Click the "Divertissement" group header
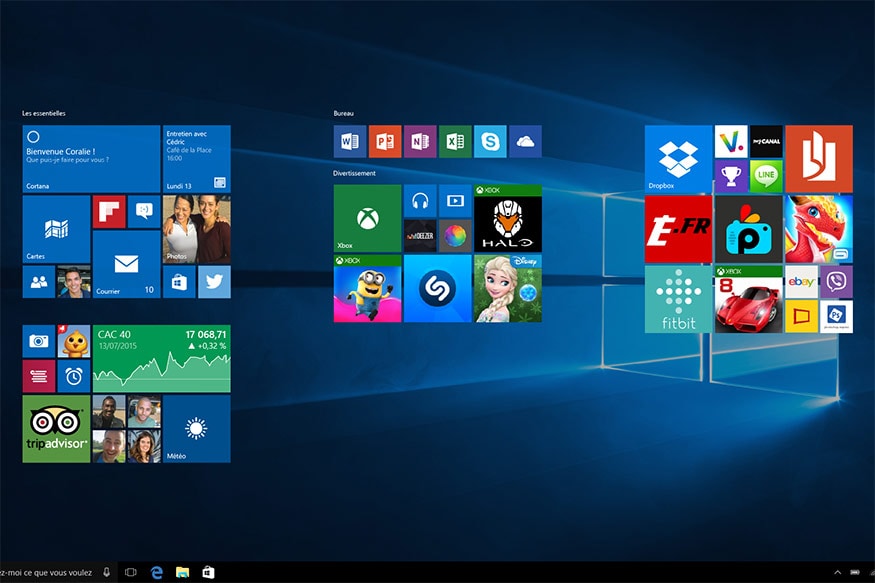Viewport: 875px width, 583px height. pos(354,173)
